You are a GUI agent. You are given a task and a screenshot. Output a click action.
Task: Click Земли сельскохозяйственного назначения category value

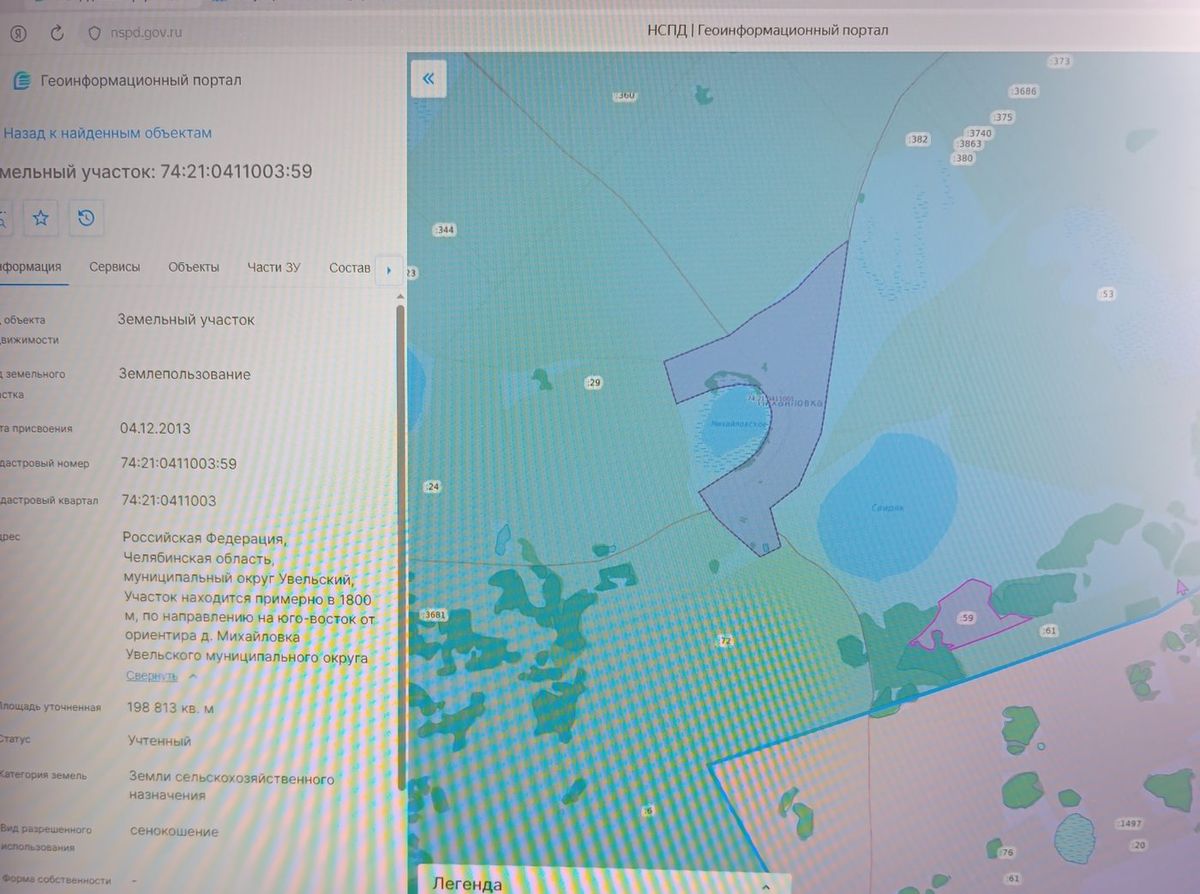tap(232, 786)
